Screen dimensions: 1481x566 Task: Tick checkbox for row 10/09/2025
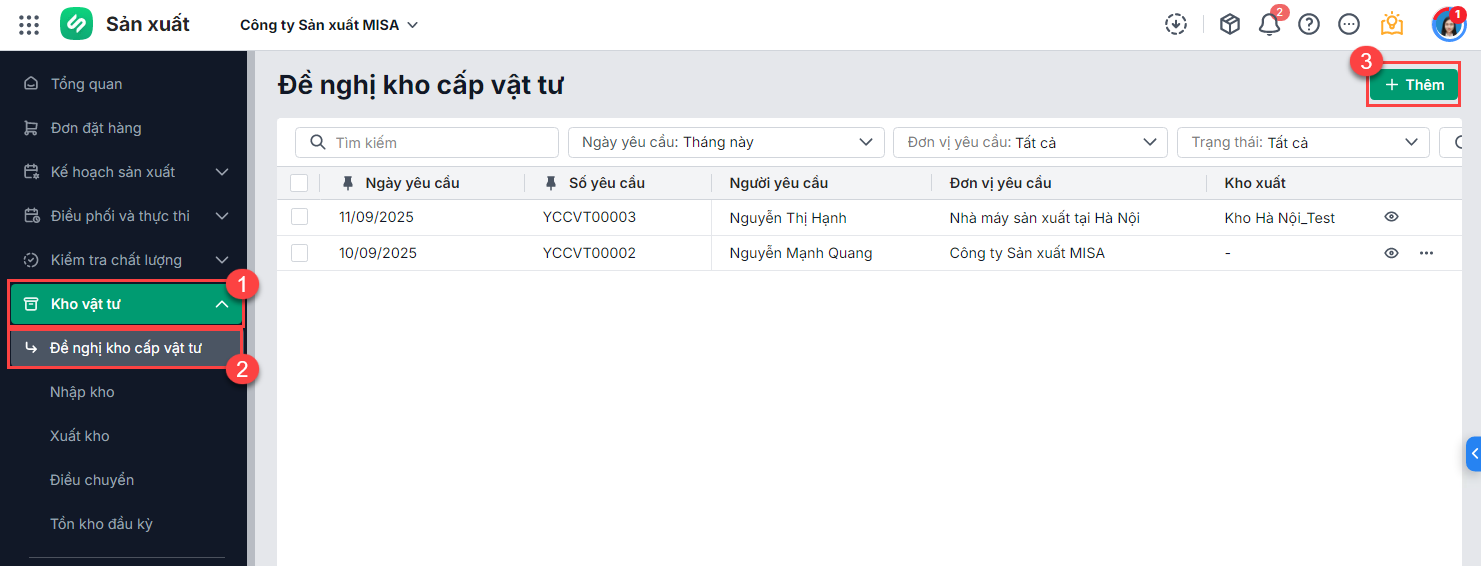(299, 253)
